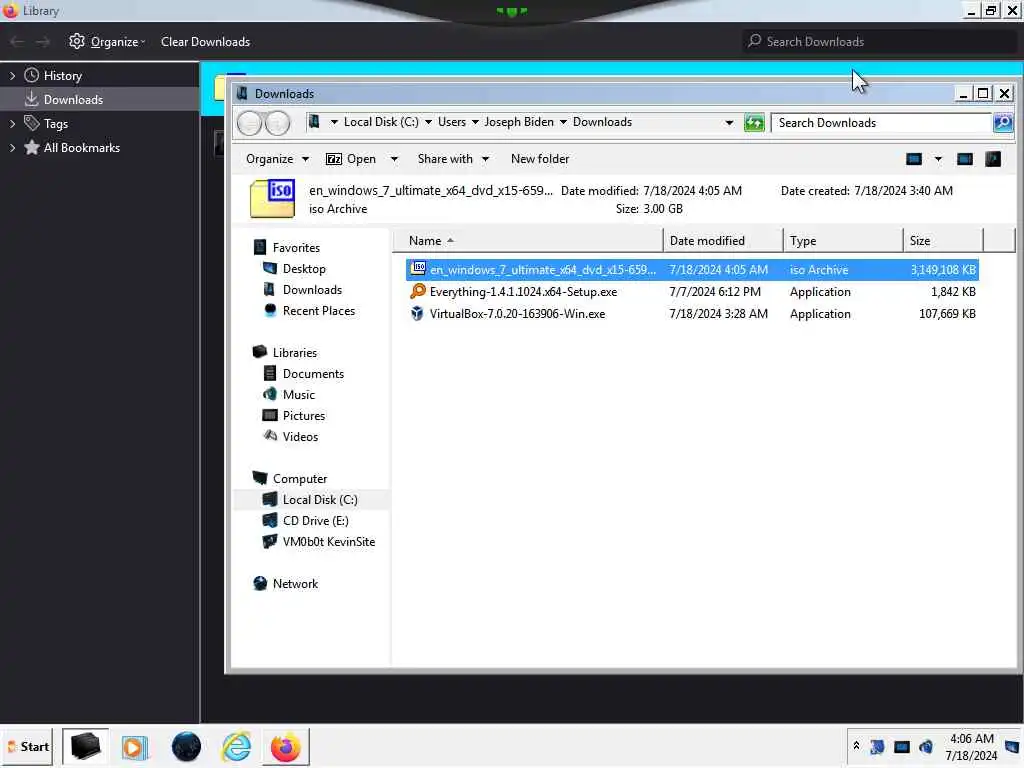1024x768 pixels.
Task: Click the change view icon
Action: click(914, 159)
